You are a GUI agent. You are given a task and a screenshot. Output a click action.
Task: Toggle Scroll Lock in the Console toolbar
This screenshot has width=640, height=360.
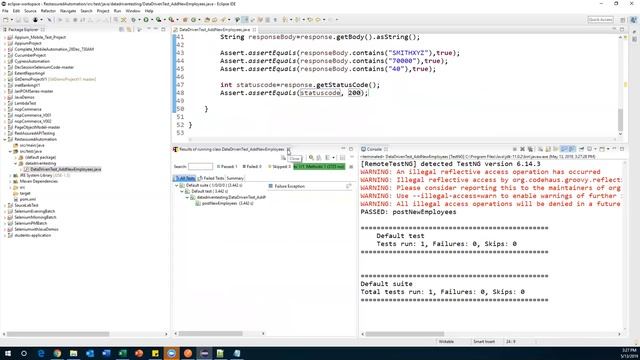pos(548,149)
